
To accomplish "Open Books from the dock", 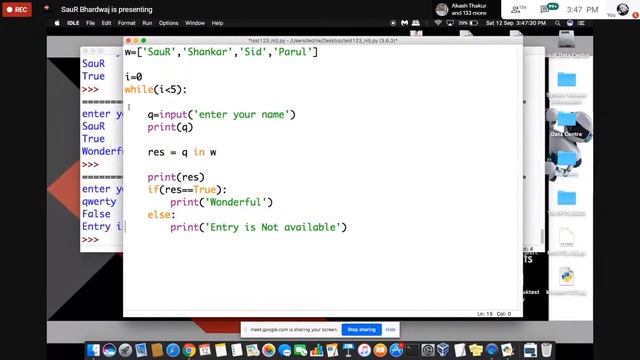I will (x=380, y=350).
